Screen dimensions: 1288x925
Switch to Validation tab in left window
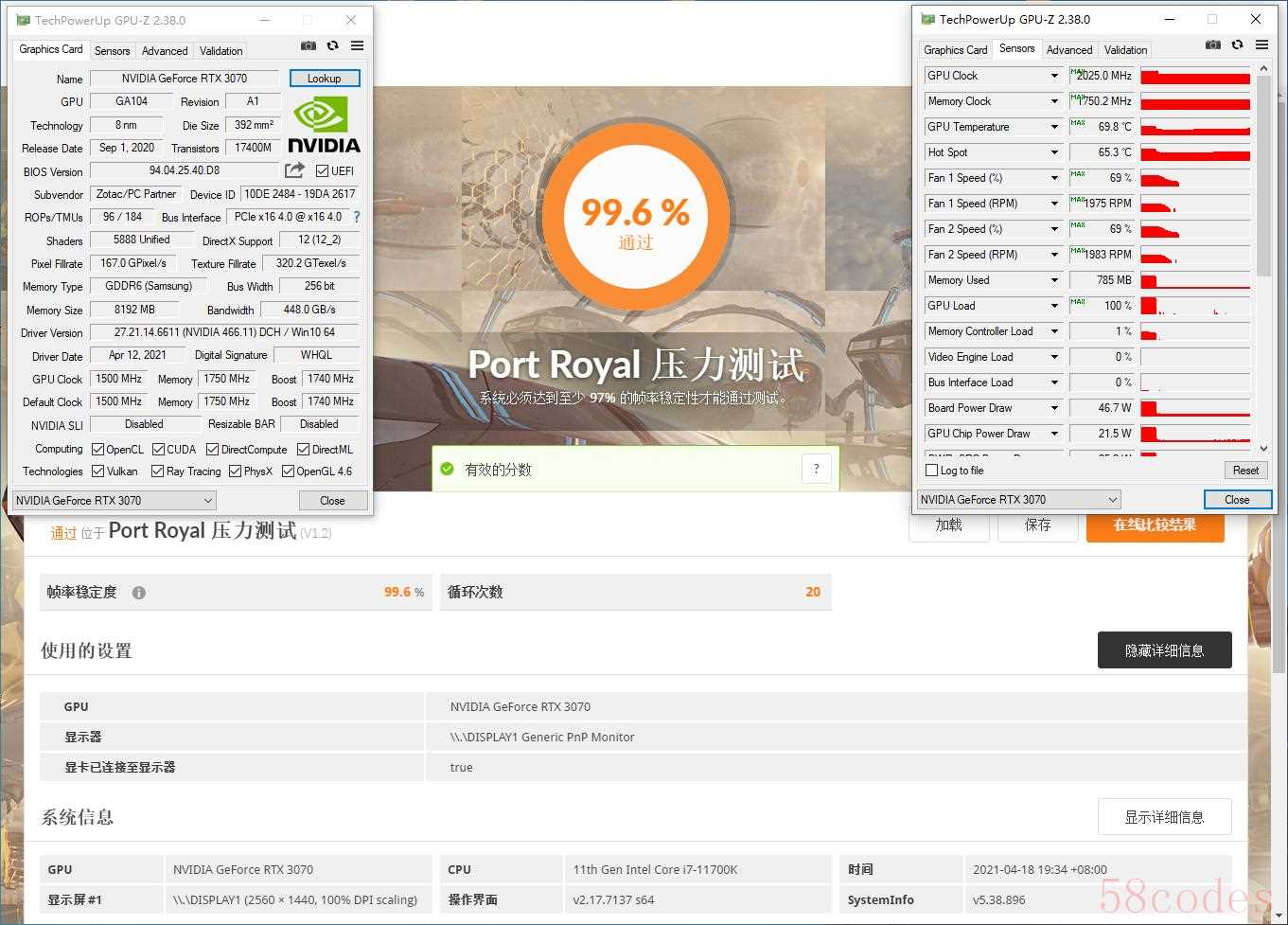tap(221, 51)
